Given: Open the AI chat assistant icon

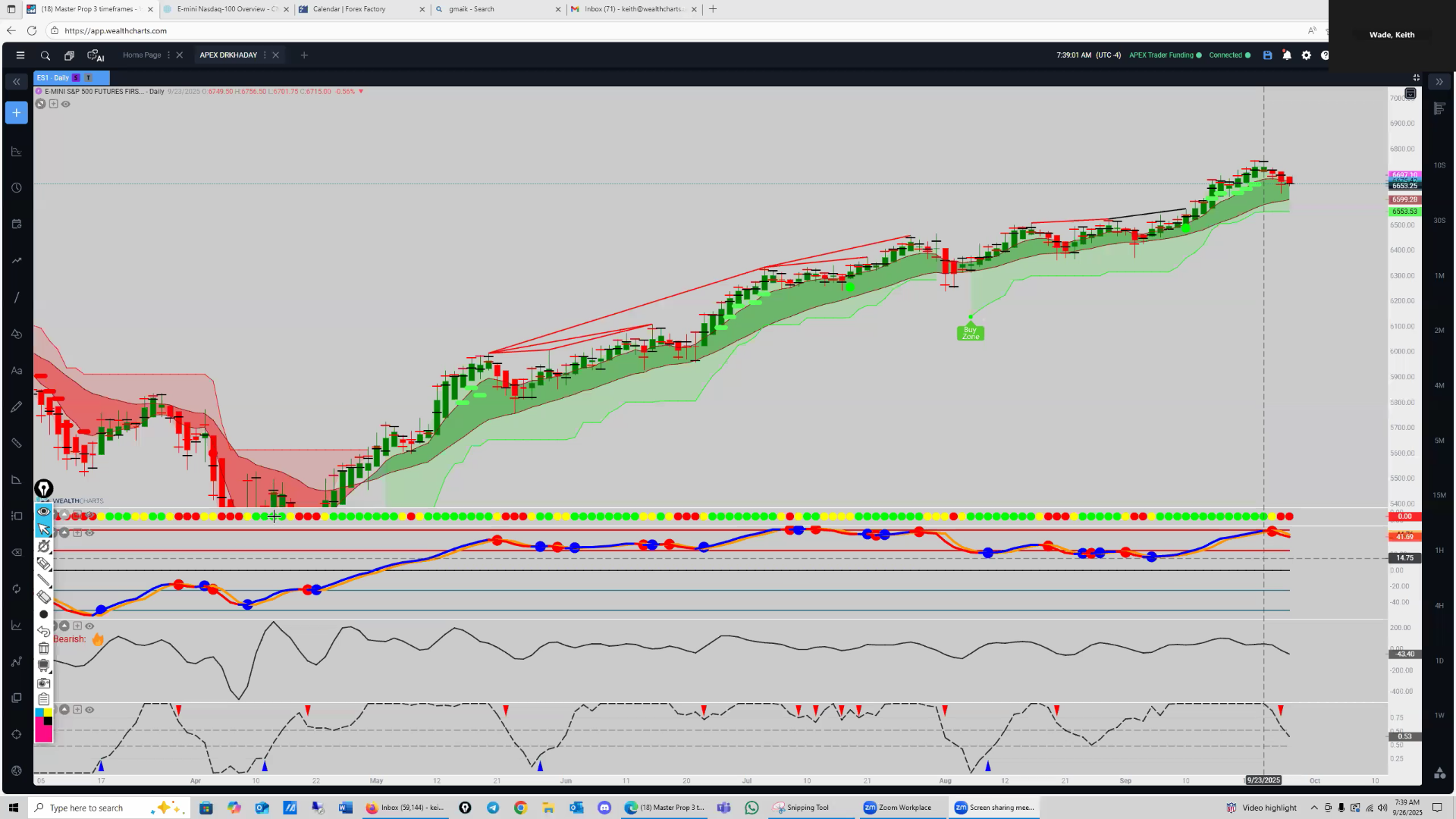Looking at the screenshot, I should click(x=96, y=55).
